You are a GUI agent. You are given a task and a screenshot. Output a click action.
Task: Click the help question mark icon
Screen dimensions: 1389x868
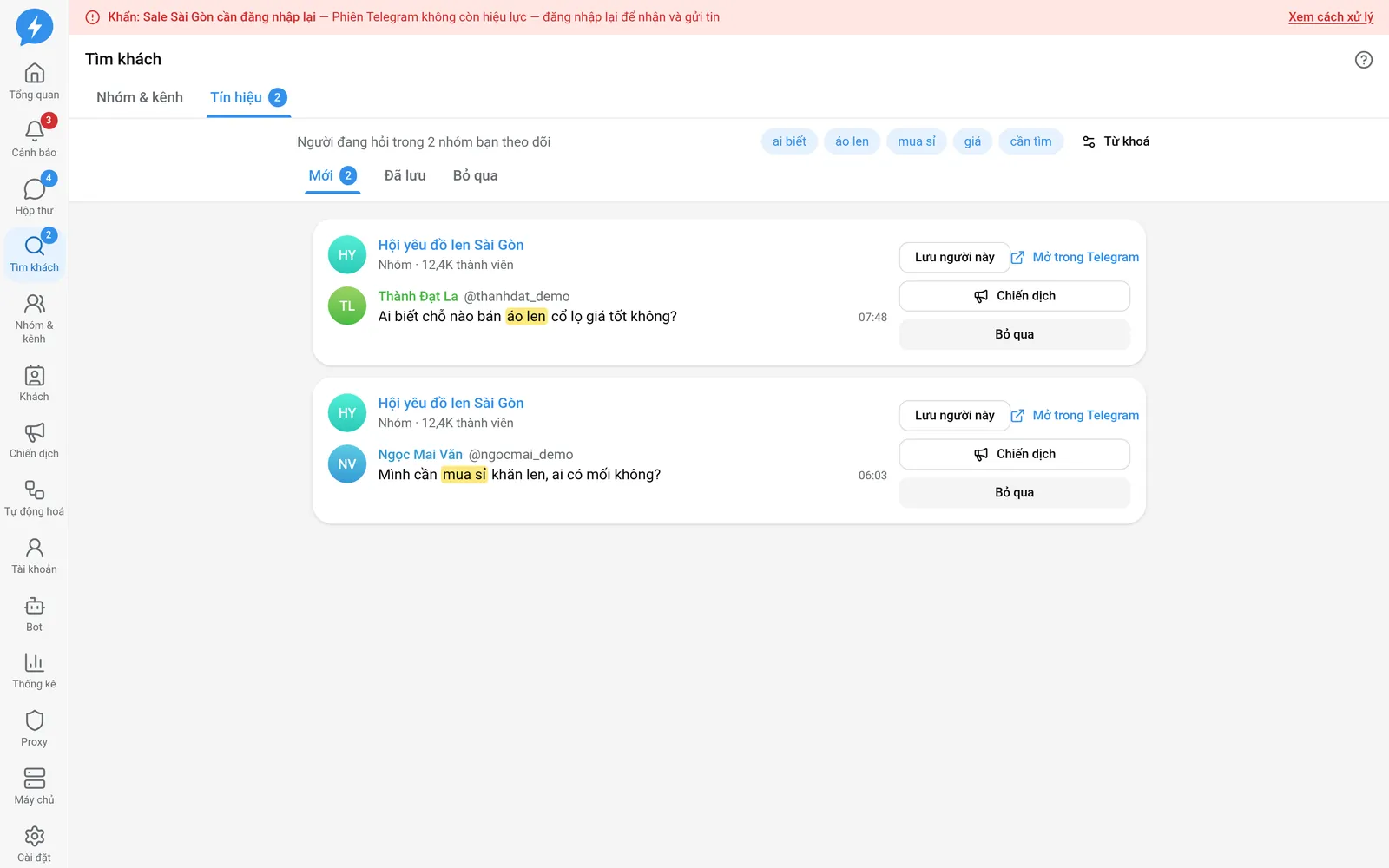(1364, 60)
